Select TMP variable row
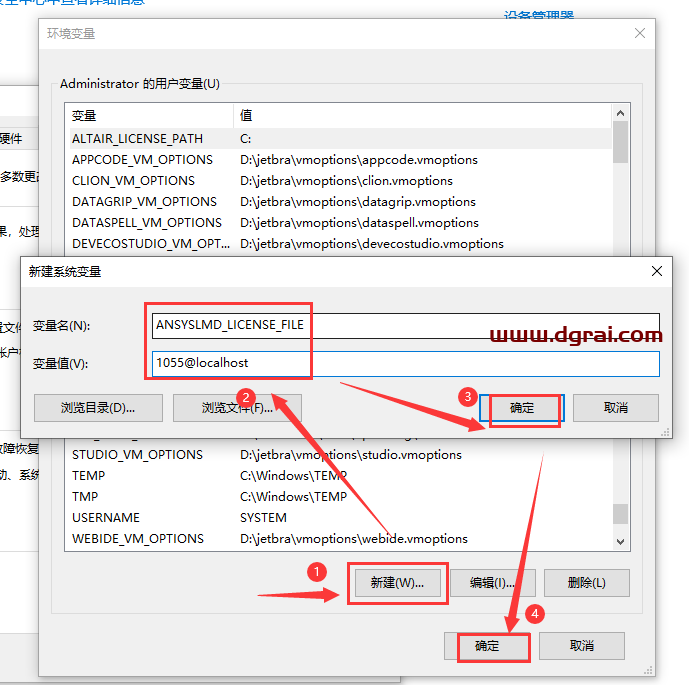Image resolution: width=689 pixels, height=685 pixels. 340,497
